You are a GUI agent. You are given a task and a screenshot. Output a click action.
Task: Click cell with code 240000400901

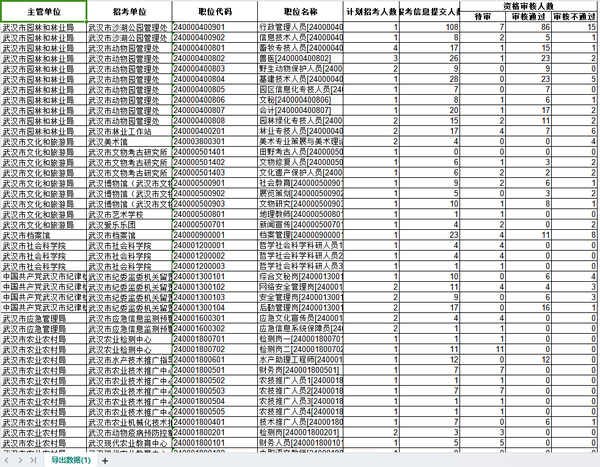coord(215,27)
